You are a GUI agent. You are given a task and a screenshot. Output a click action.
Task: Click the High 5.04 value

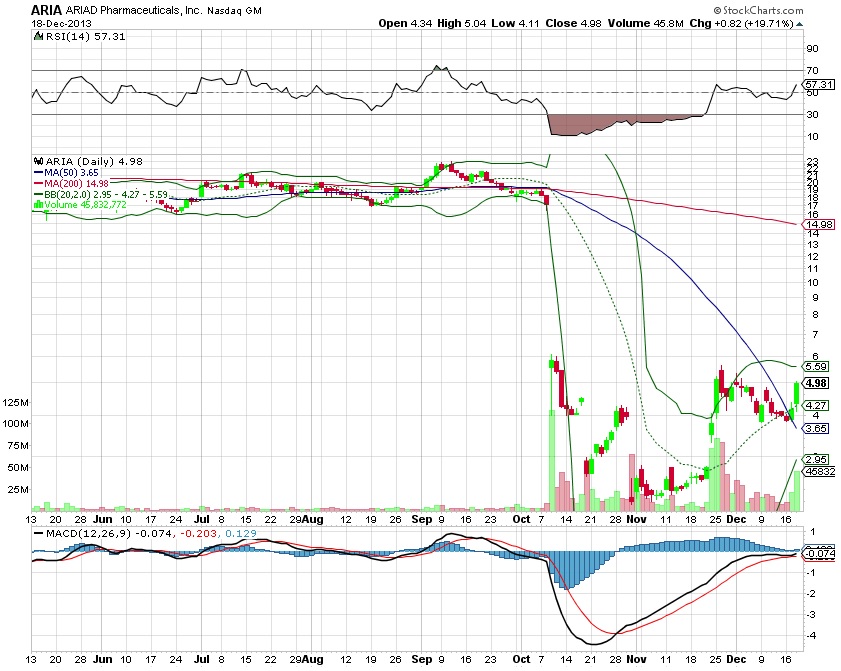[461, 24]
